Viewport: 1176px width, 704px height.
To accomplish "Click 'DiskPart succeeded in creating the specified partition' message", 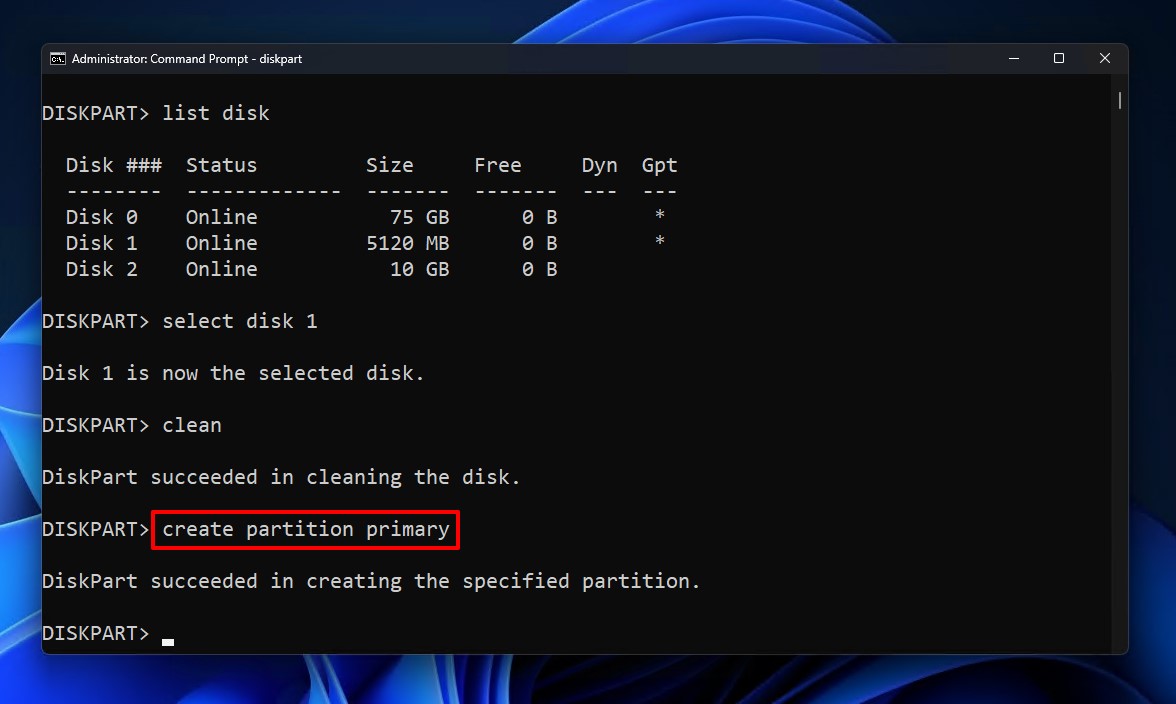I will tap(371, 581).
